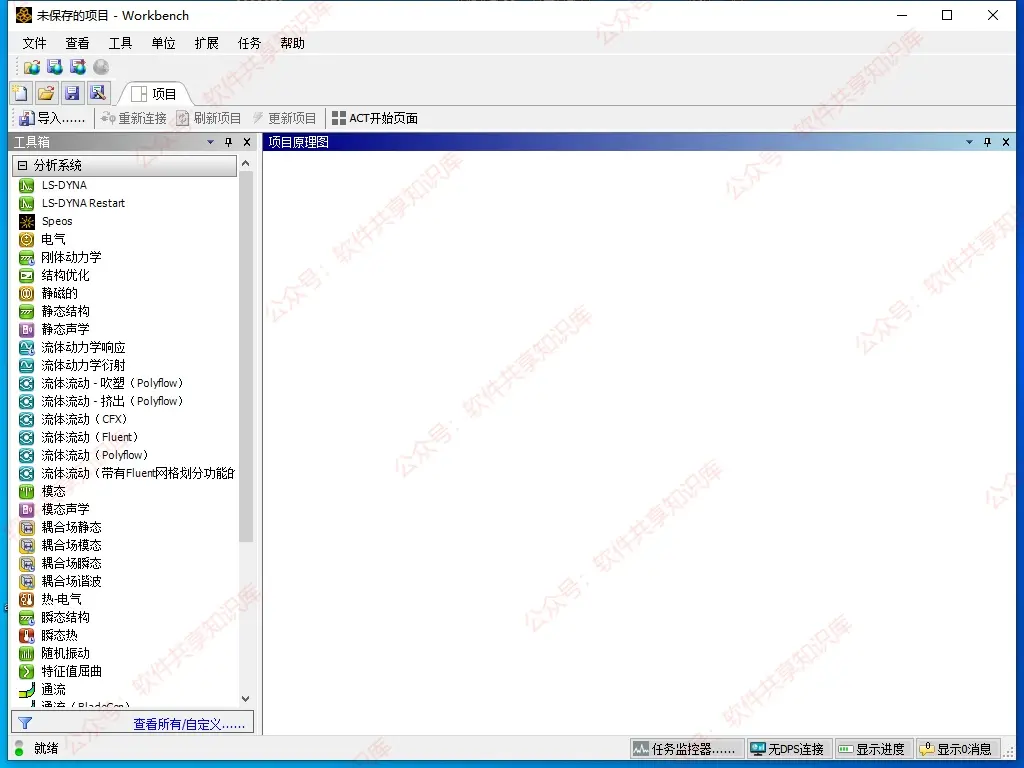Select the 特征值屈曲 system icon
This screenshot has width=1024, height=768.
(x=26, y=671)
